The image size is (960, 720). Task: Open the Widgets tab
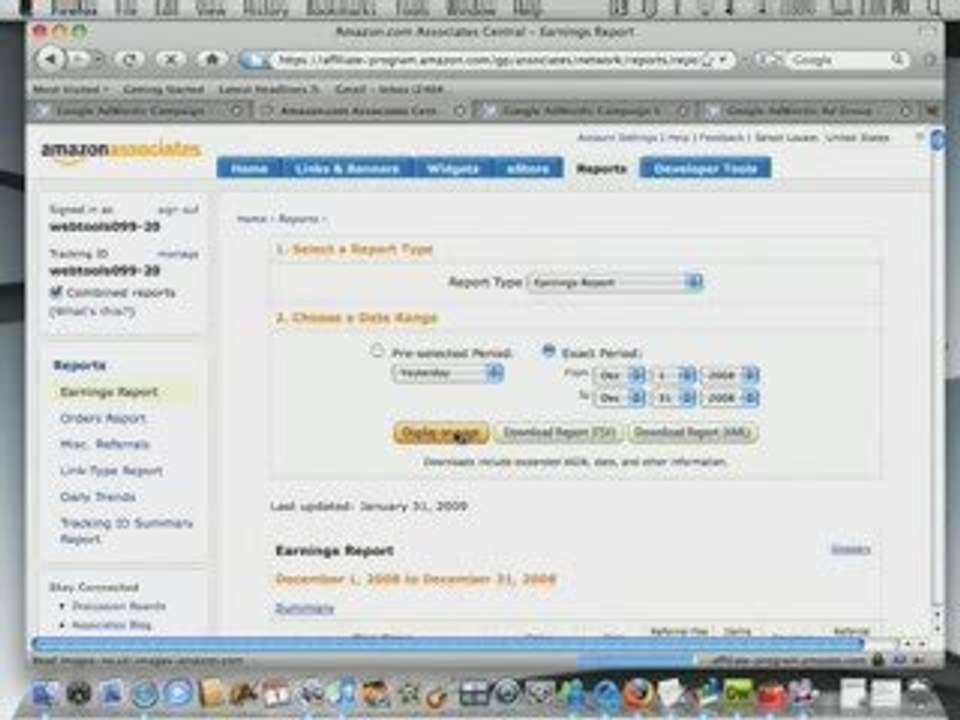pyautogui.click(x=452, y=168)
